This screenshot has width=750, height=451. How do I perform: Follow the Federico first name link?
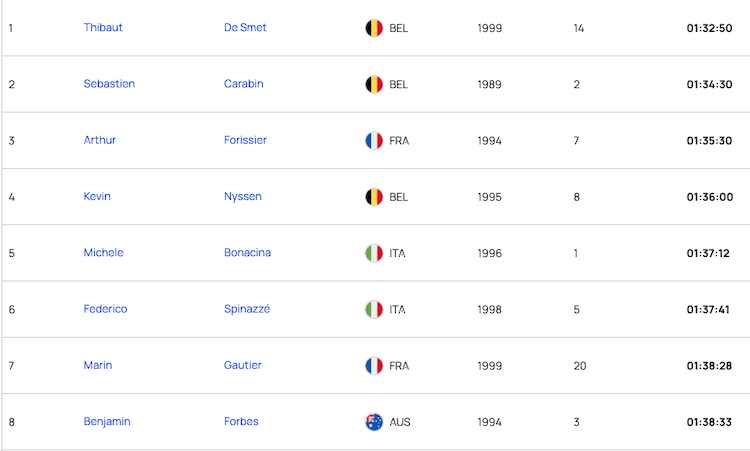click(105, 309)
